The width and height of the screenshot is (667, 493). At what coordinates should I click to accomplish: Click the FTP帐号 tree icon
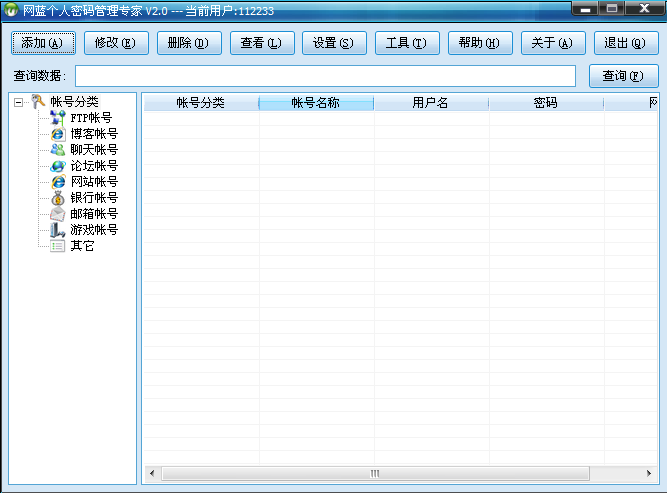[x=57, y=118]
